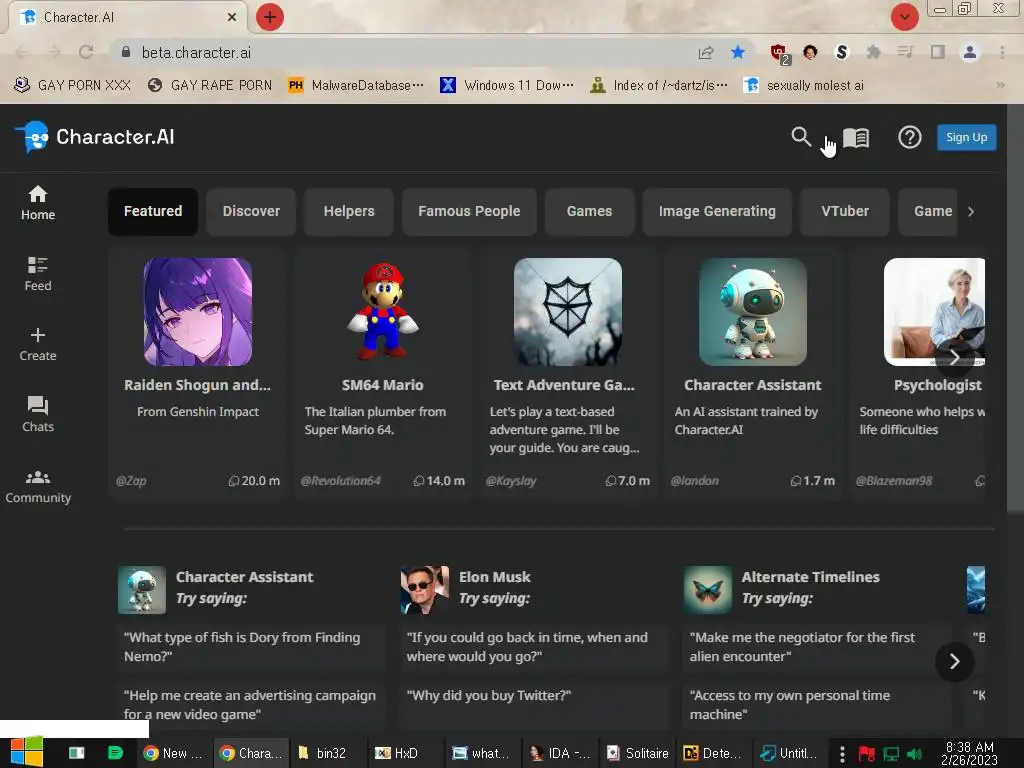Choose the advertising campaign prompt

(x=251, y=705)
